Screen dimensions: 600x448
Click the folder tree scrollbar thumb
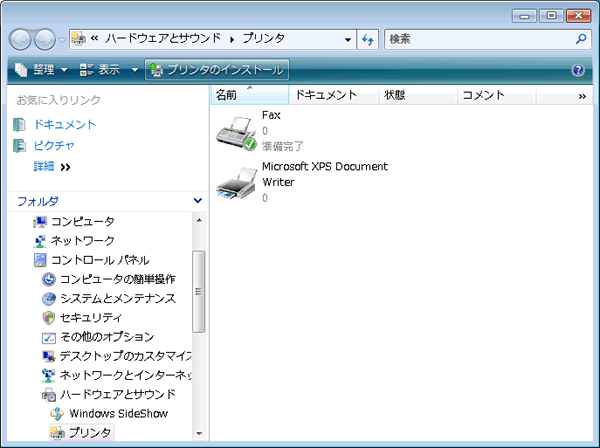(x=199, y=292)
